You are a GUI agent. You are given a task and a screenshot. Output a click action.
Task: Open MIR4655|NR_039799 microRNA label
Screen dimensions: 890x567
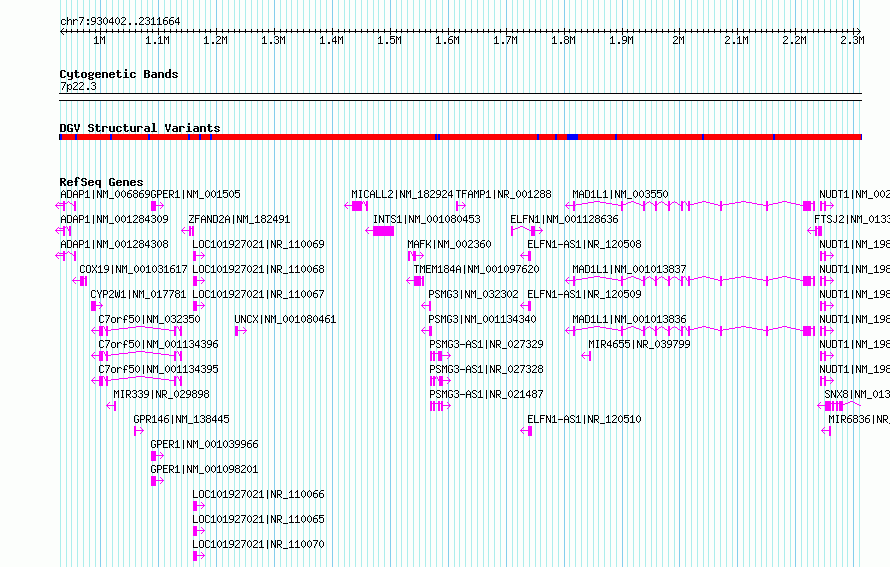(x=639, y=344)
